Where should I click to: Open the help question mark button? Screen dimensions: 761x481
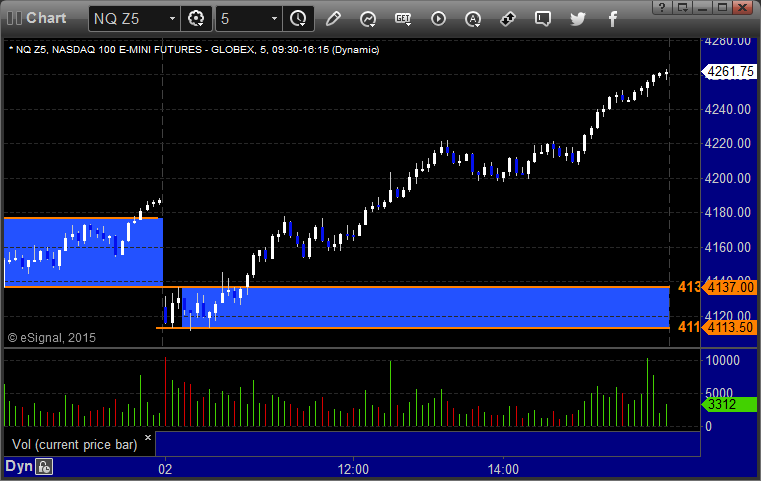(x=662, y=7)
